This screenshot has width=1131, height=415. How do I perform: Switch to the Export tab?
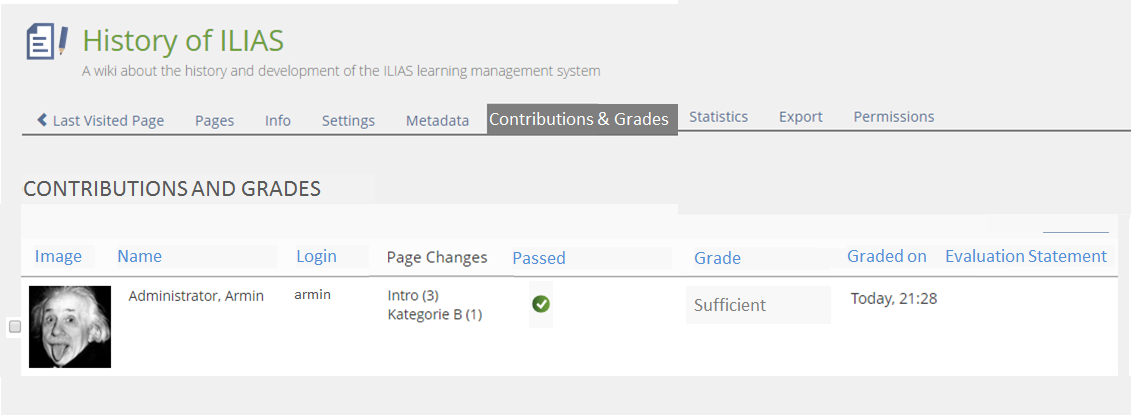[x=800, y=117]
